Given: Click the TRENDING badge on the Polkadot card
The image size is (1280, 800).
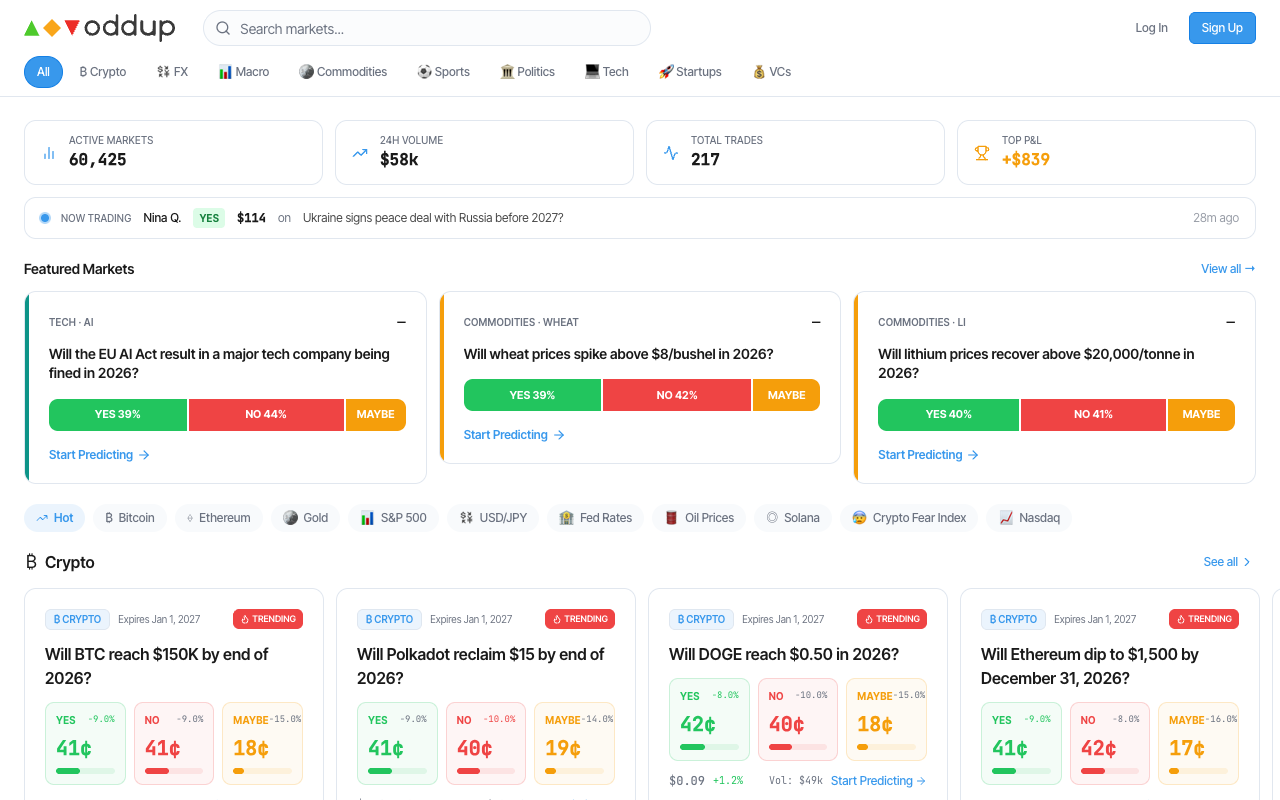Looking at the screenshot, I should [x=580, y=619].
